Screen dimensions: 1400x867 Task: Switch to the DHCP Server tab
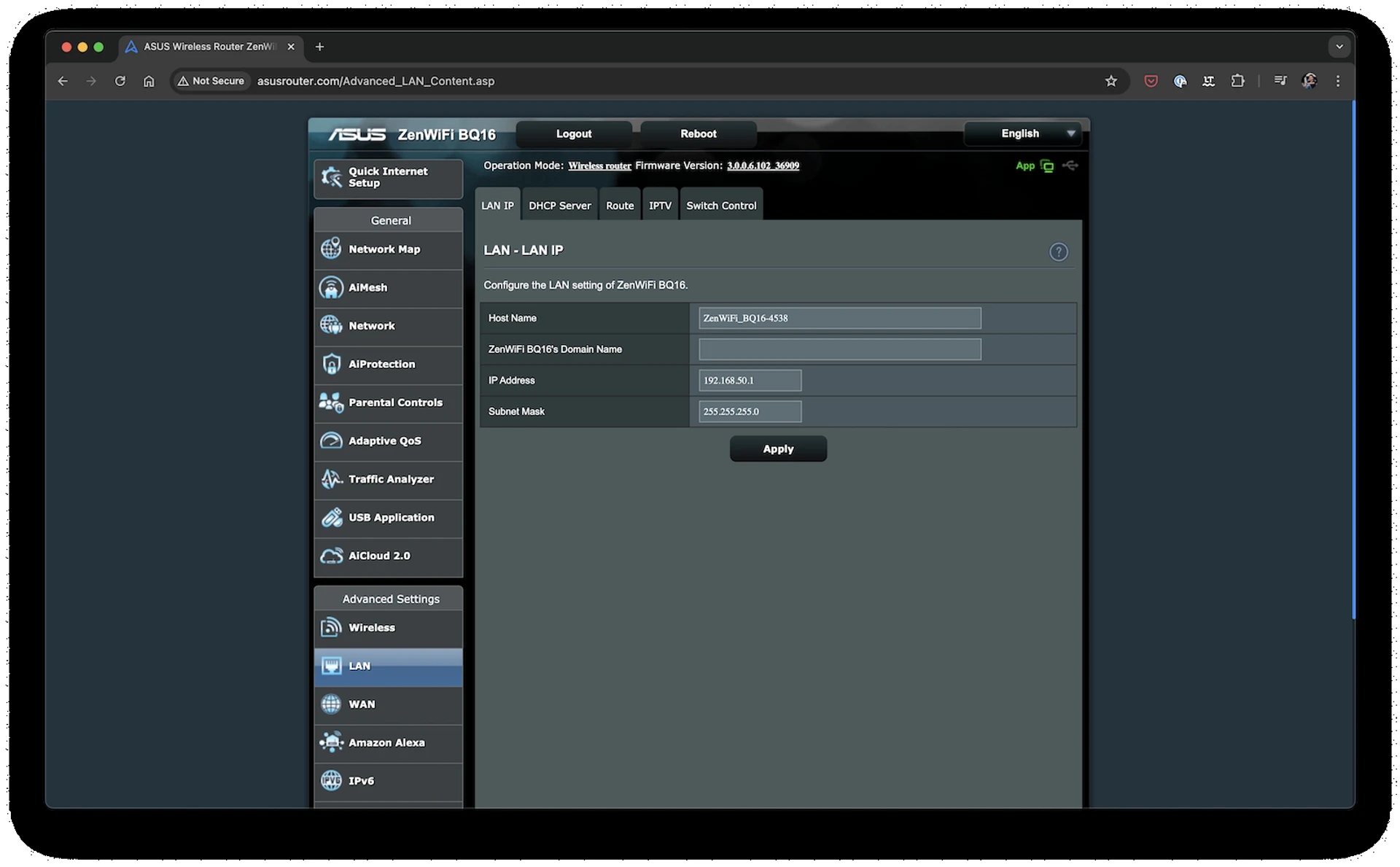[560, 205]
